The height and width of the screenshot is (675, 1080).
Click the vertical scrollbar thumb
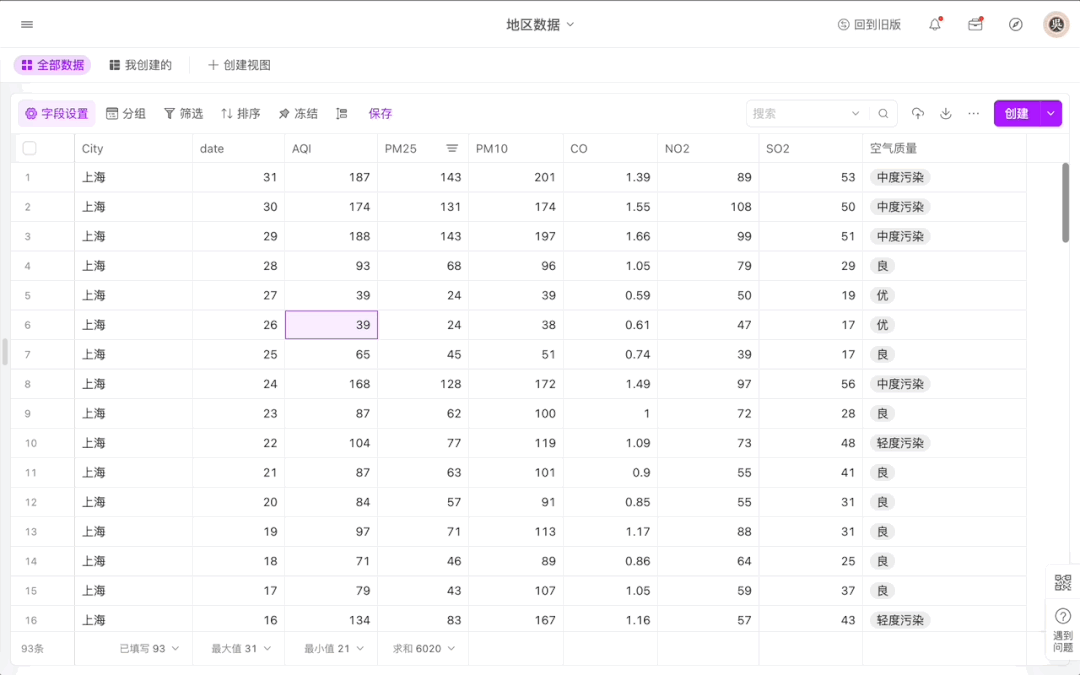(x=1065, y=202)
